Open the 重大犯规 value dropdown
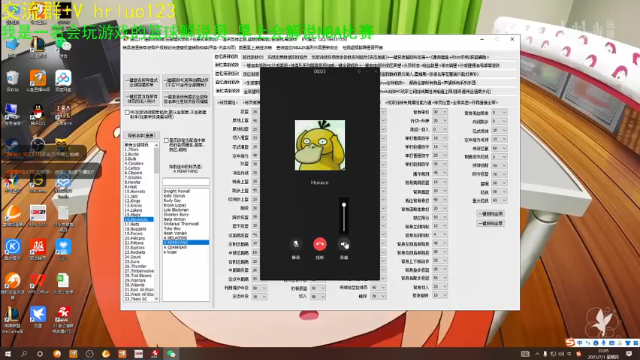The height and width of the screenshot is (360, 640). pos(499,200)
